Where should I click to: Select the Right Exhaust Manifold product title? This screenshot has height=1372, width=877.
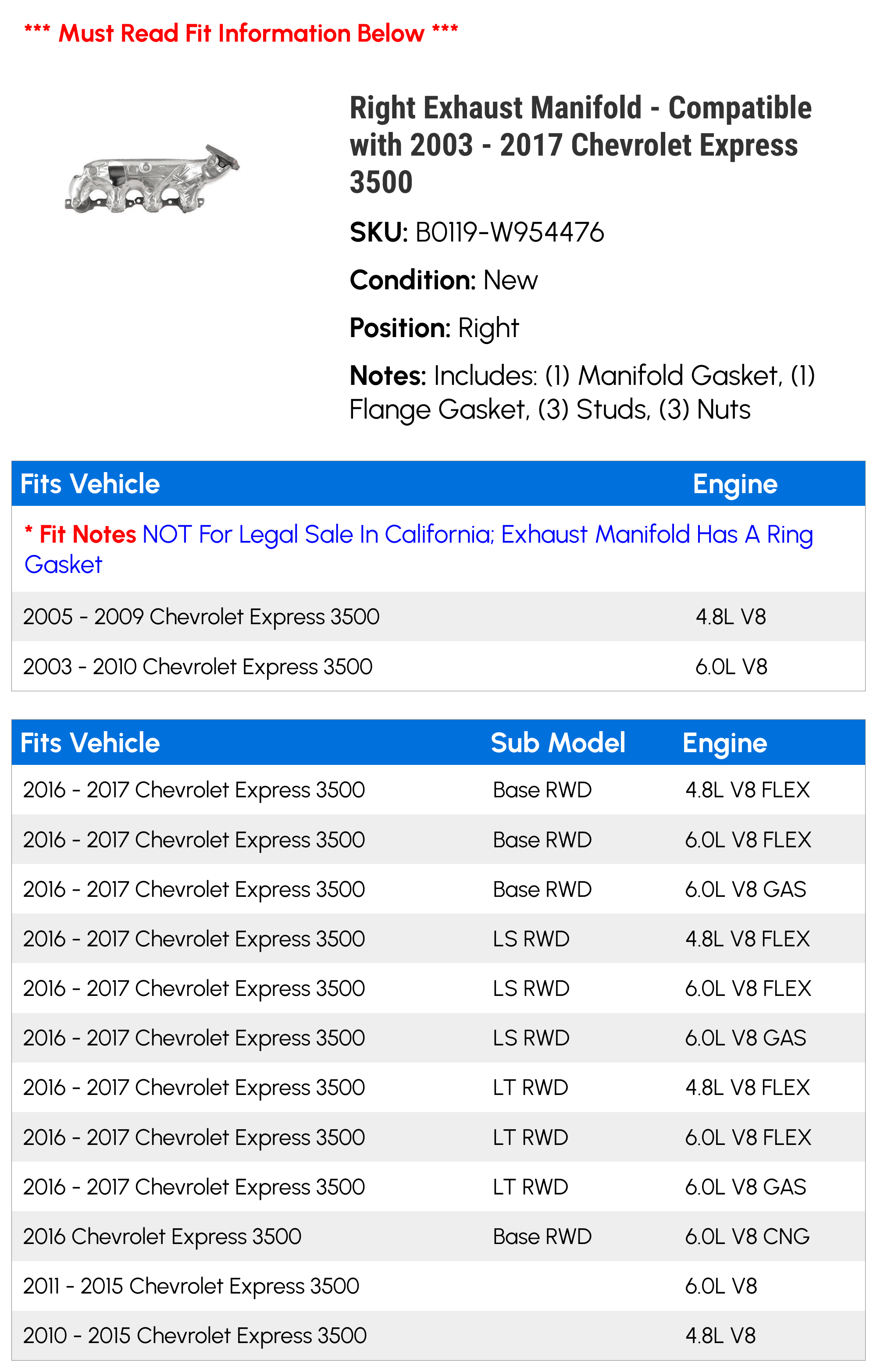[581, 145]
